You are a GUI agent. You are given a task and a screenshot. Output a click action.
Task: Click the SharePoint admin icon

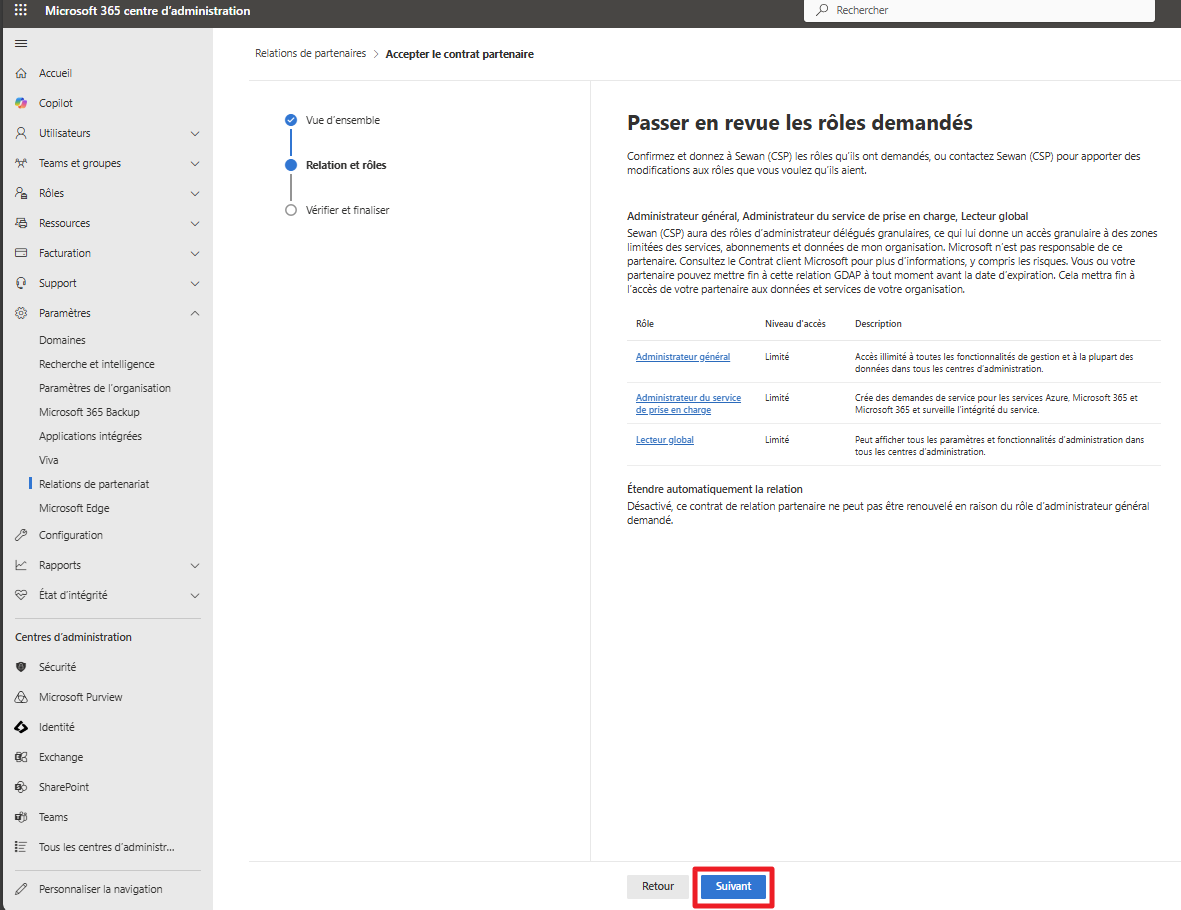[21, 787]
